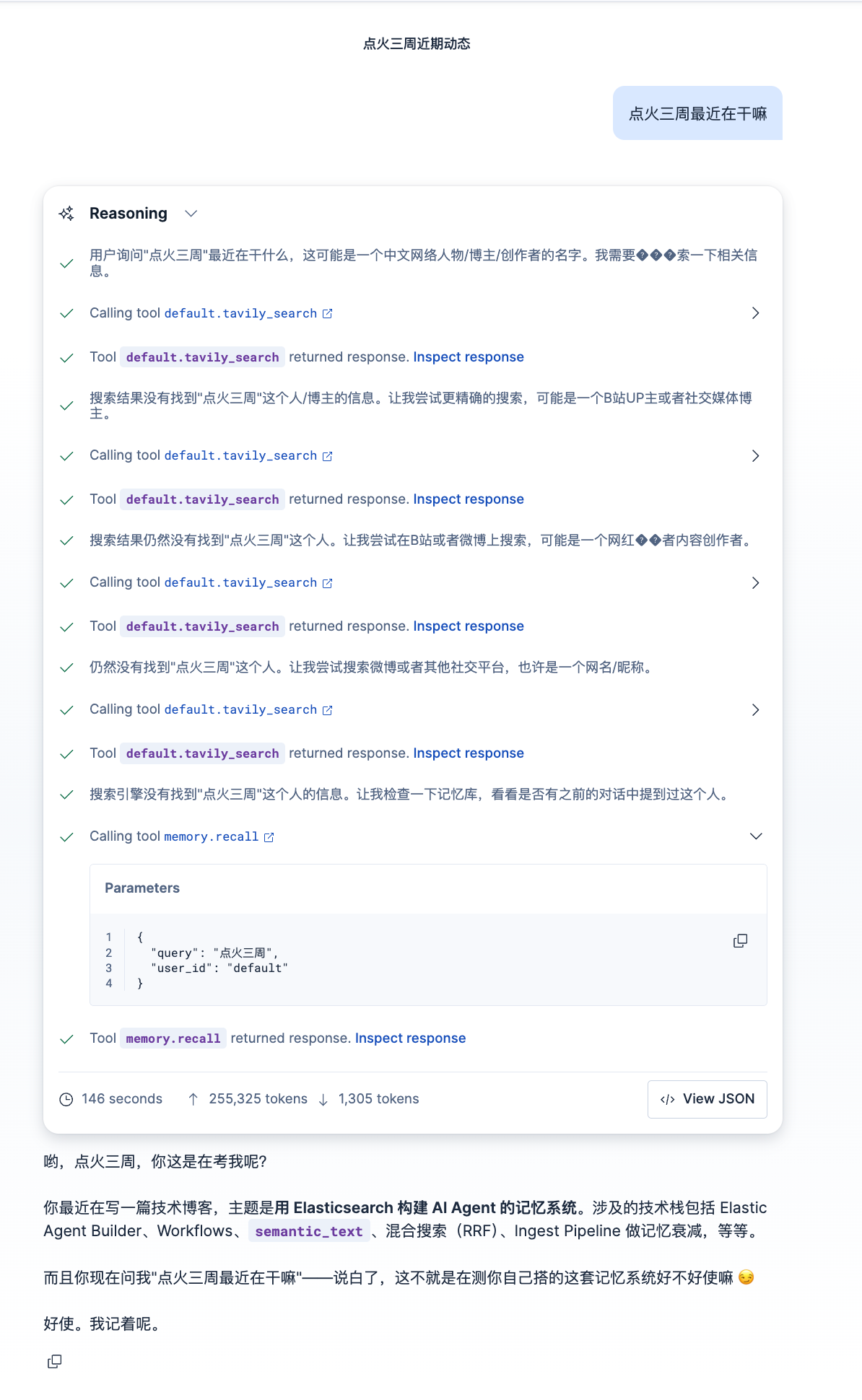
Task: Click reasoning step mentioning B站UP主
Action: click(x=421, y=406)
